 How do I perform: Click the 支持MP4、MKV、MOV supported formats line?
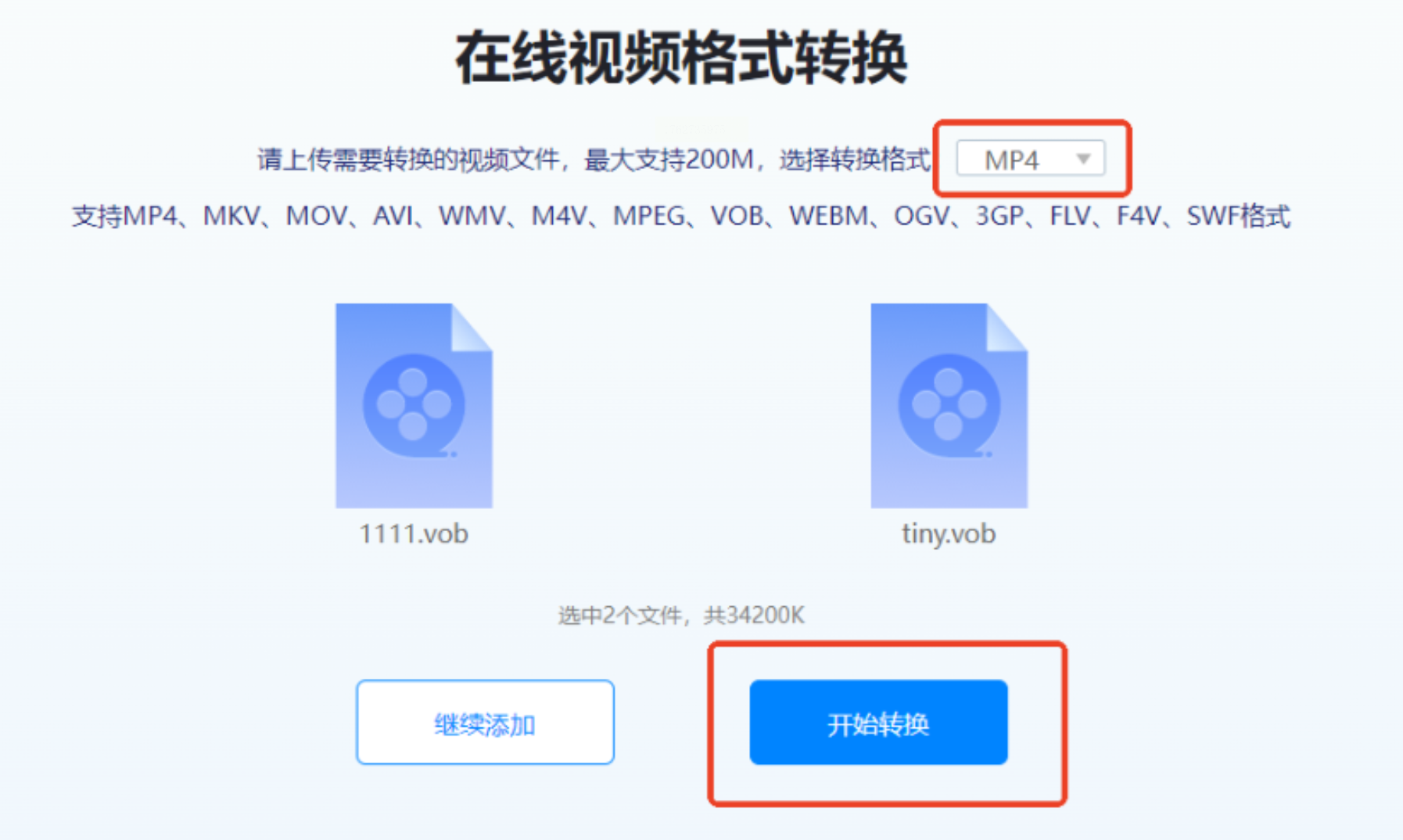pos(681,215)
